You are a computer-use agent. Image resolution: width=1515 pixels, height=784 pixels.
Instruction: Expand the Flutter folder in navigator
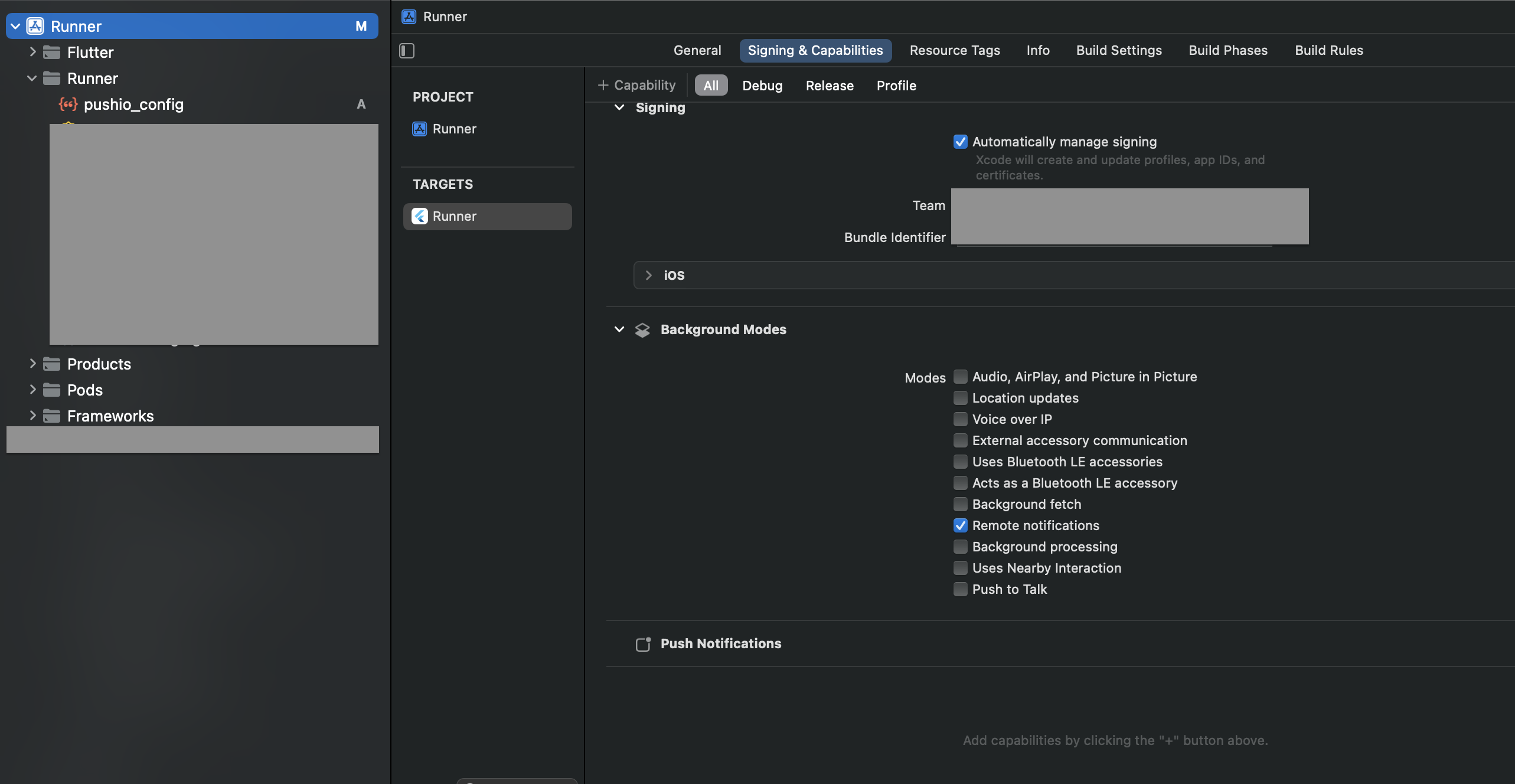pos(32,52)
